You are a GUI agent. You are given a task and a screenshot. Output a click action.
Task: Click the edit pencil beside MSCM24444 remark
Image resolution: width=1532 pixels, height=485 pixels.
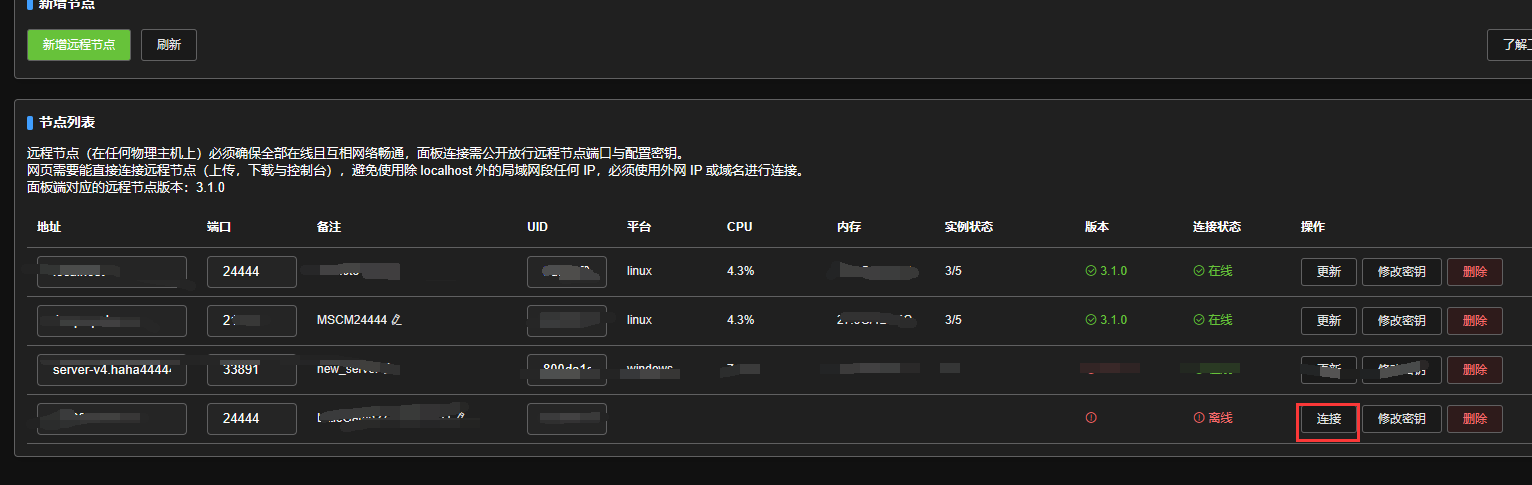(x=397, y=320)
